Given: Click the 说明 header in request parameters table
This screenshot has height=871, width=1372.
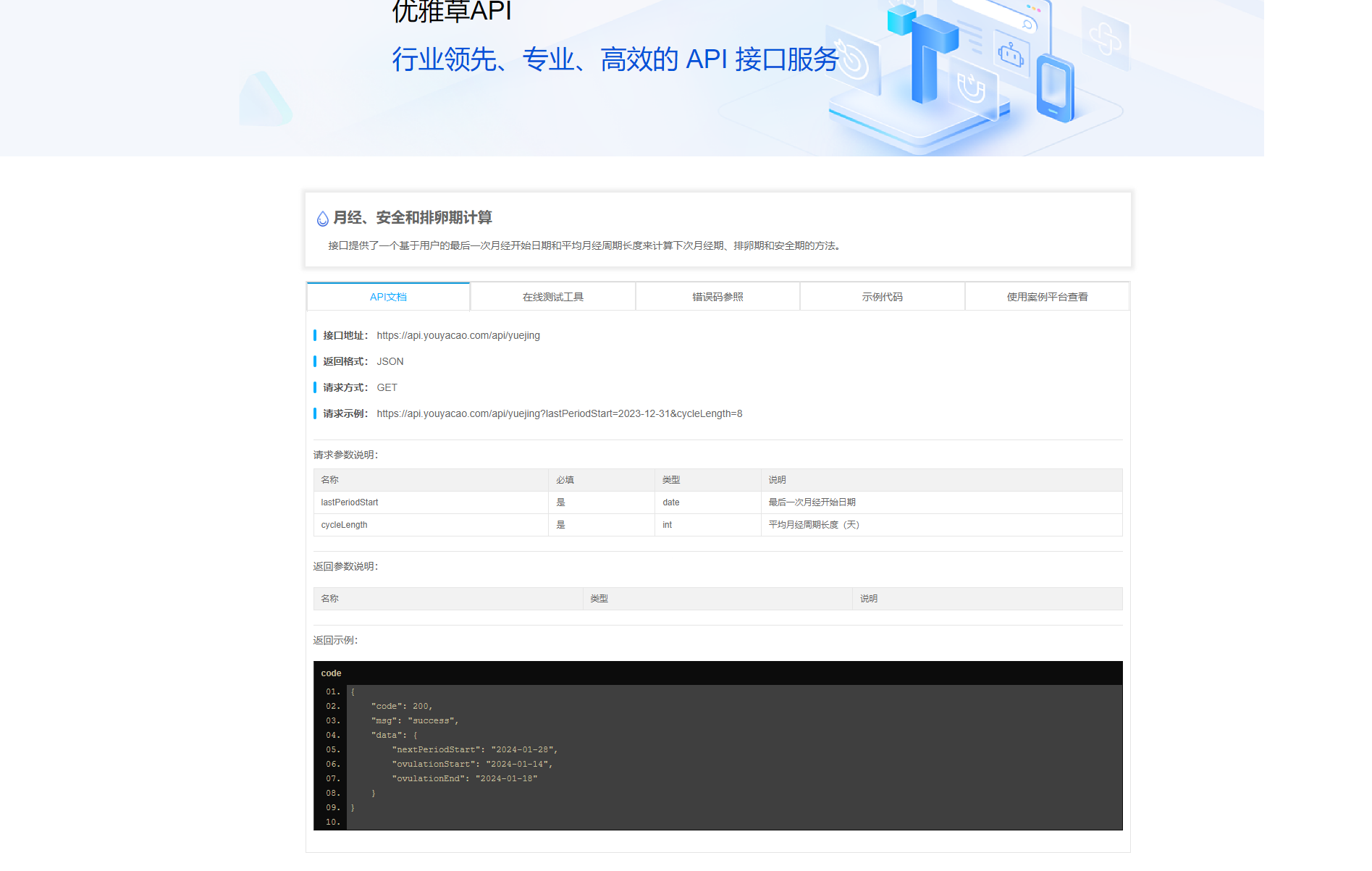Looking at the screenshot, I should (x=941, y=480).
